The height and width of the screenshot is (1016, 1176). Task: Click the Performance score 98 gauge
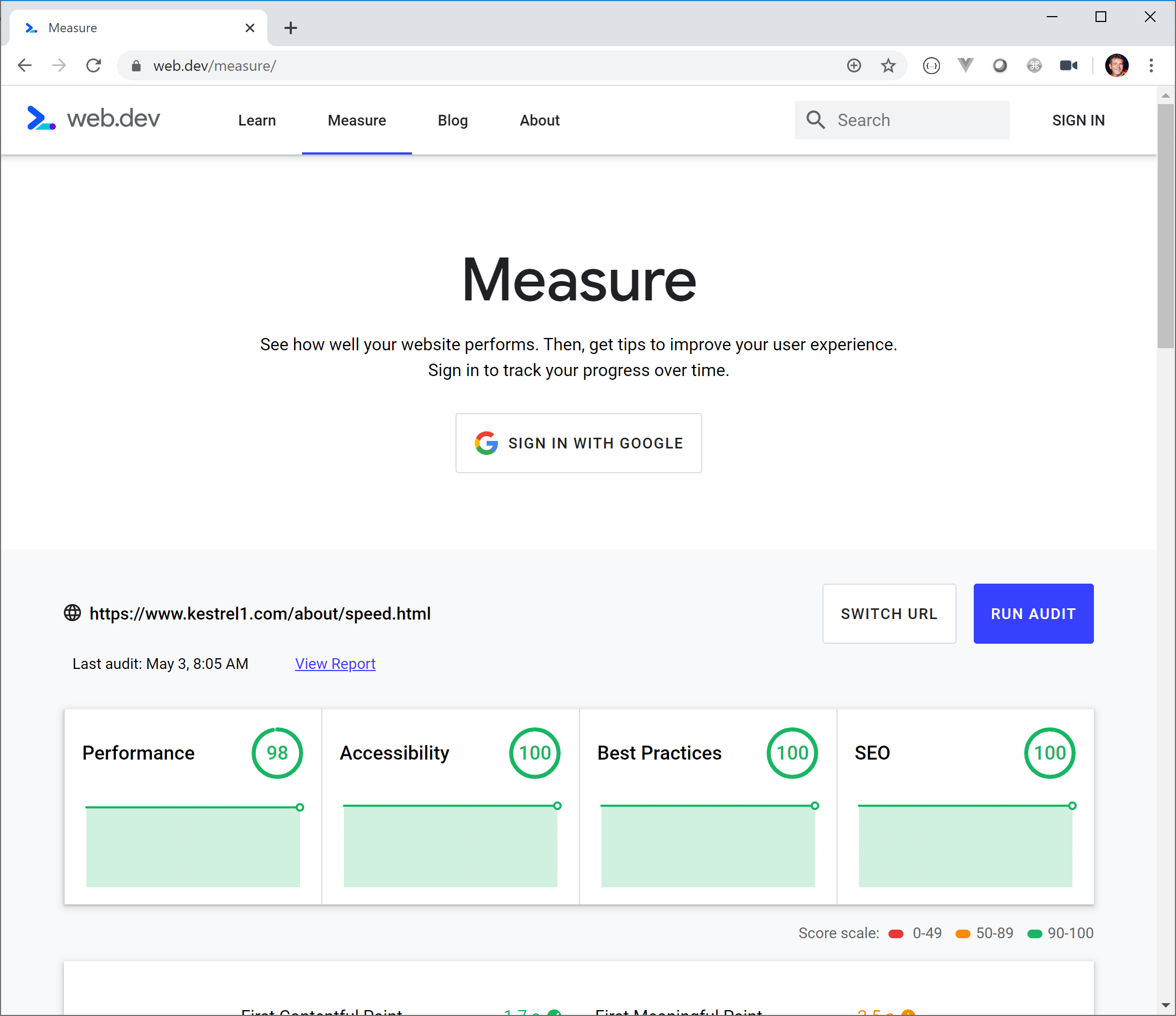tap(277, 753)
